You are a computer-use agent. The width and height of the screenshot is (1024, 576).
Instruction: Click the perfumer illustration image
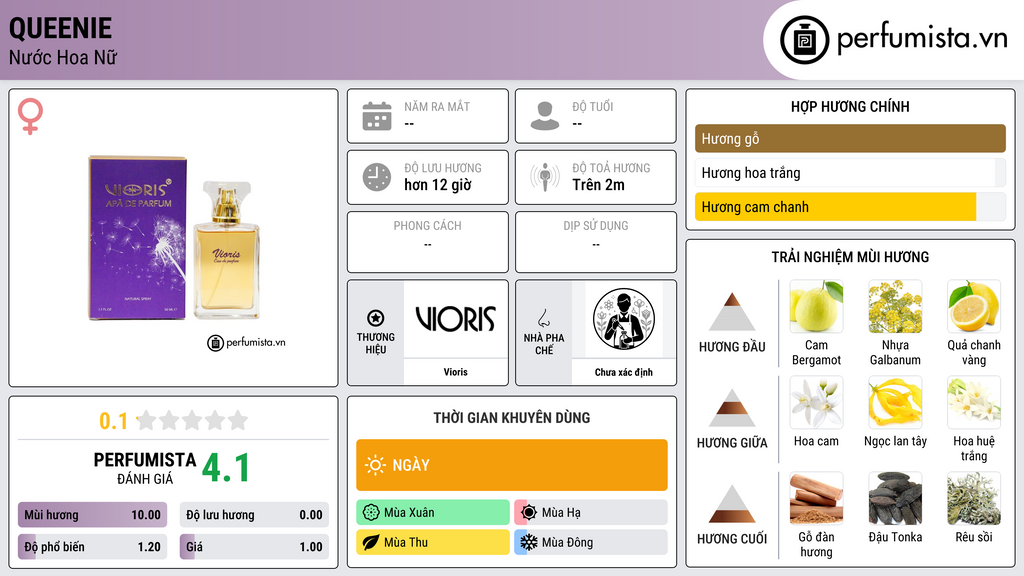pyautogui.click(x=624, y=319)
